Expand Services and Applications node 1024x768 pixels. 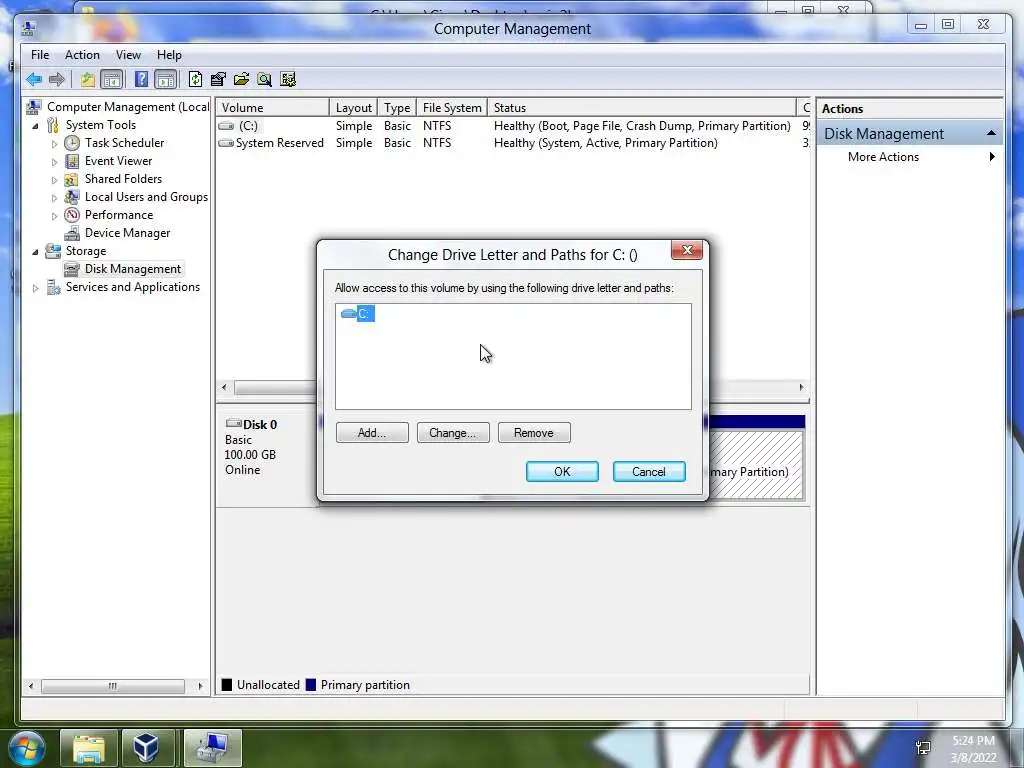35,287
